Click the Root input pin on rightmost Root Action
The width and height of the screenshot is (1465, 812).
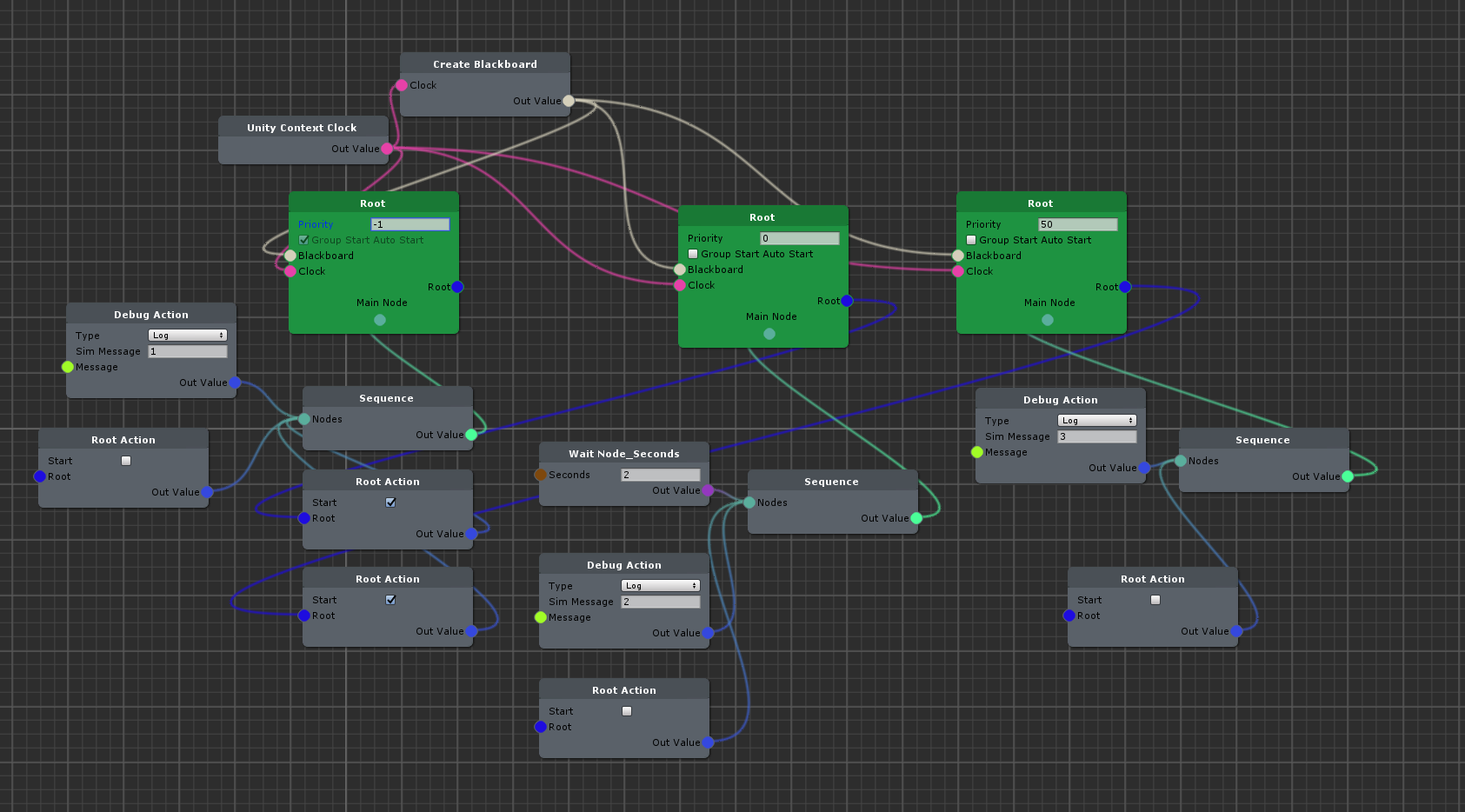[x=1069, y=616]
